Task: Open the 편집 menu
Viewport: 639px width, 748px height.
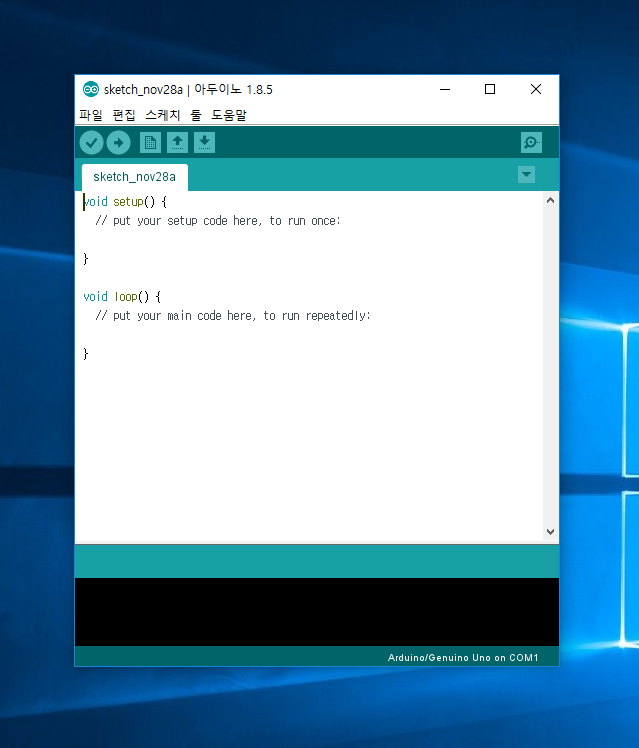Action: pos(124,115)
